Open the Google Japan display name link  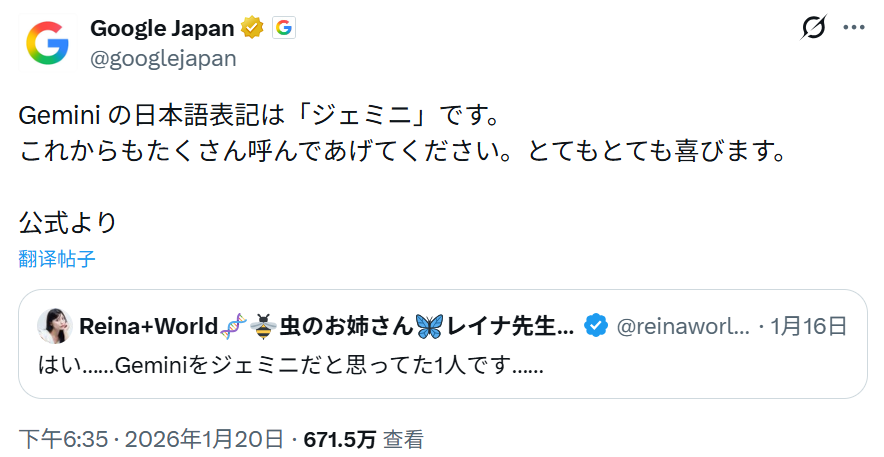161,28
